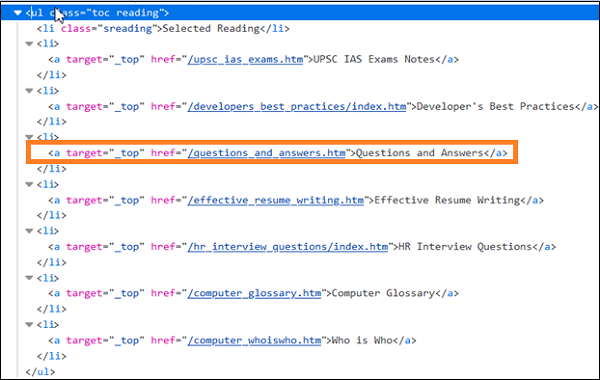Viewport: 600px width, 380px height.
Task: Click the 'HR Interview Questions' anchor text
Action: coord(465,247)
